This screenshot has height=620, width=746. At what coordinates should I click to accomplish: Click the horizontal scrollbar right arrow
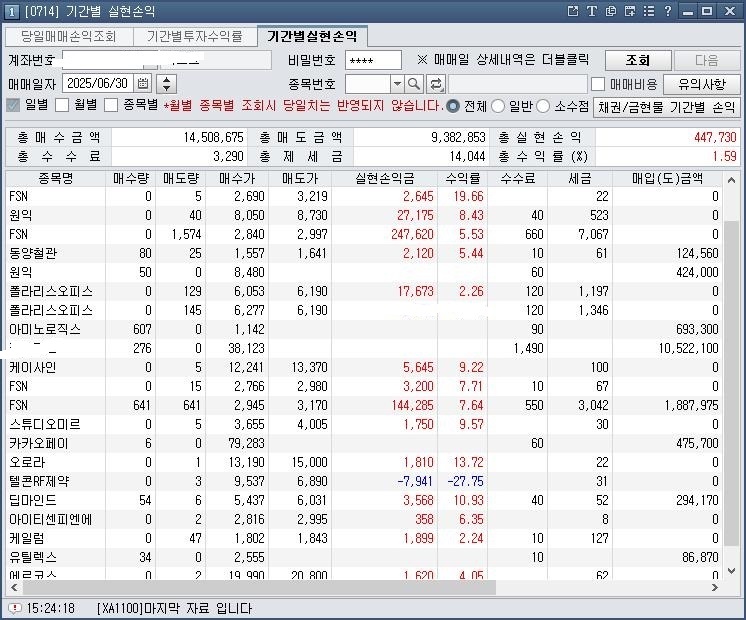[x=715, y=587]
